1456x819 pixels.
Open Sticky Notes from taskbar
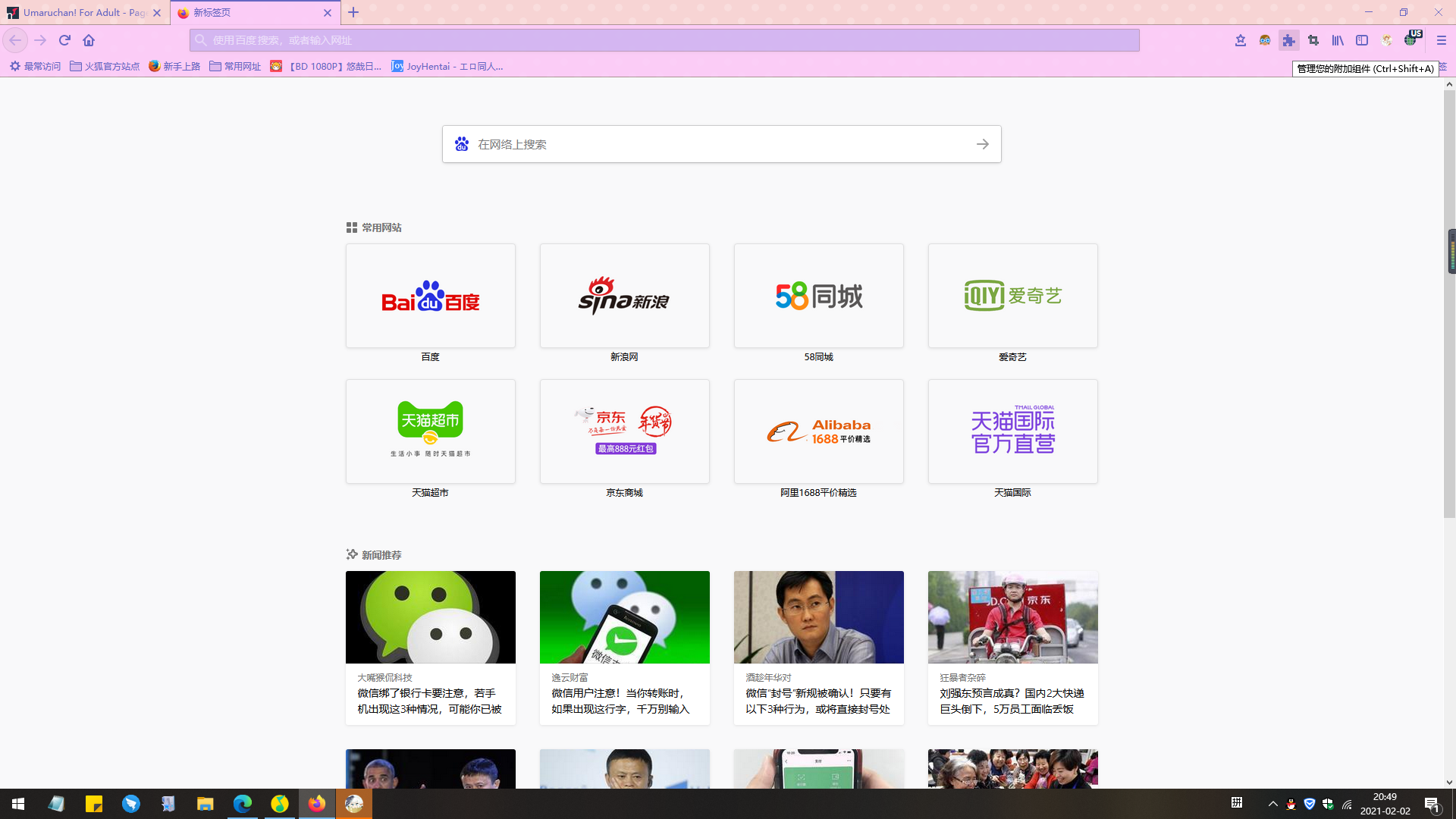tap(94, 804)
